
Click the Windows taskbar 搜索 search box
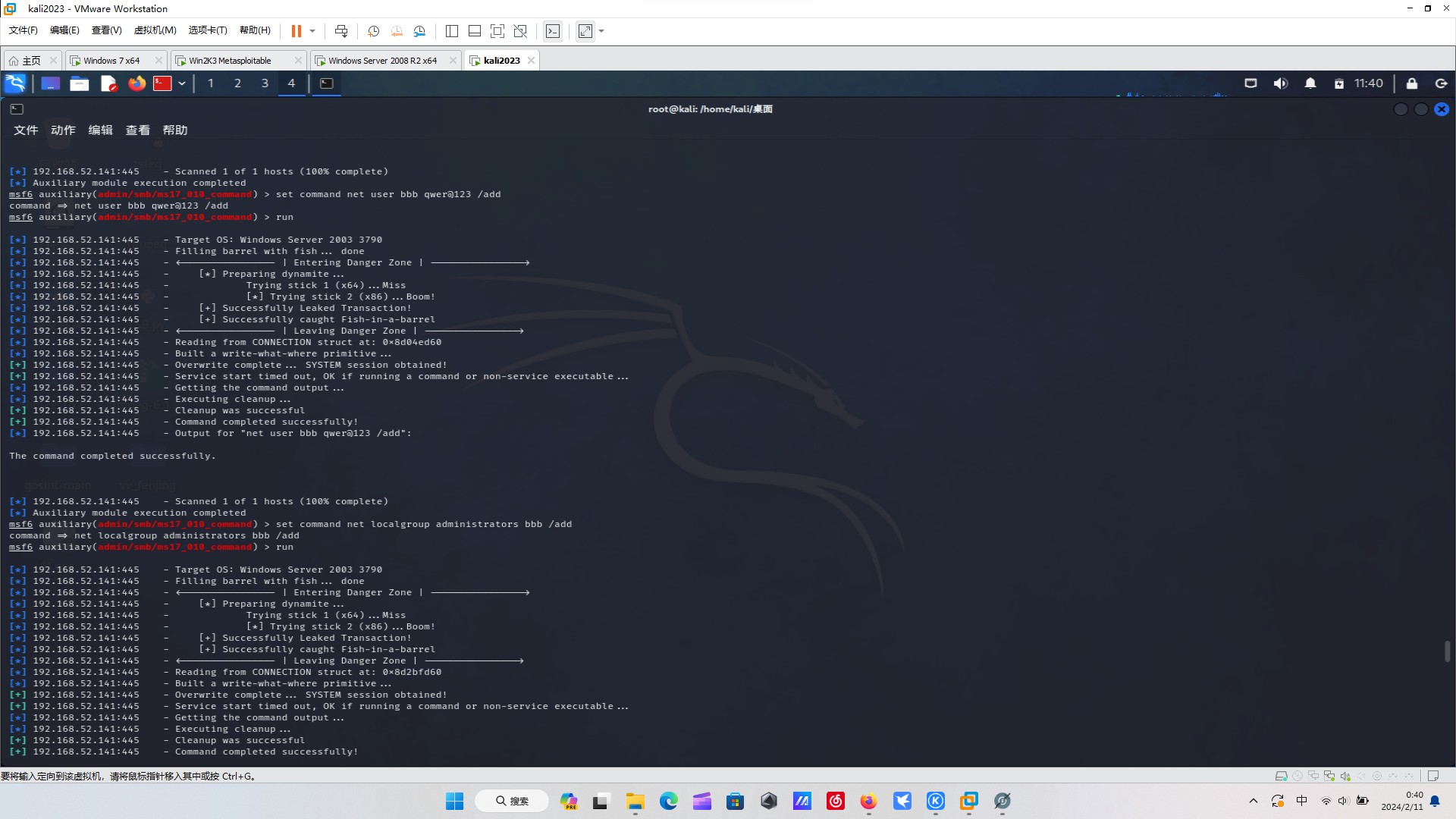coord(512,801)
